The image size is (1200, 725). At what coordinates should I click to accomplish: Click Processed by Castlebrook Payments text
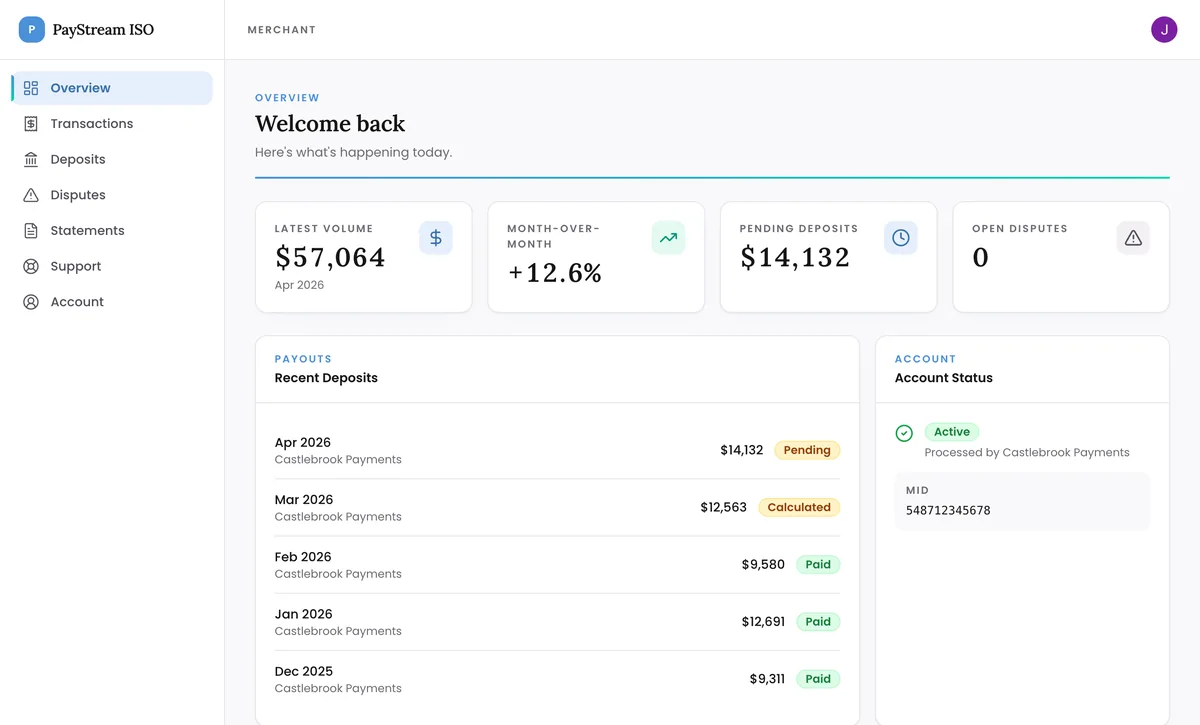1027,452
